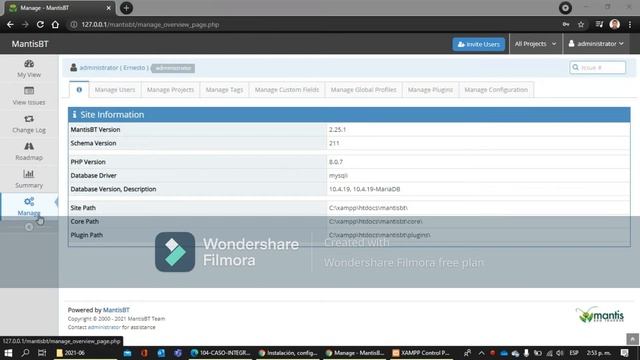Viewport: 640px width, 360px height.
Task: Click the Schema Version value 211
Action: [x=334, y=143]
